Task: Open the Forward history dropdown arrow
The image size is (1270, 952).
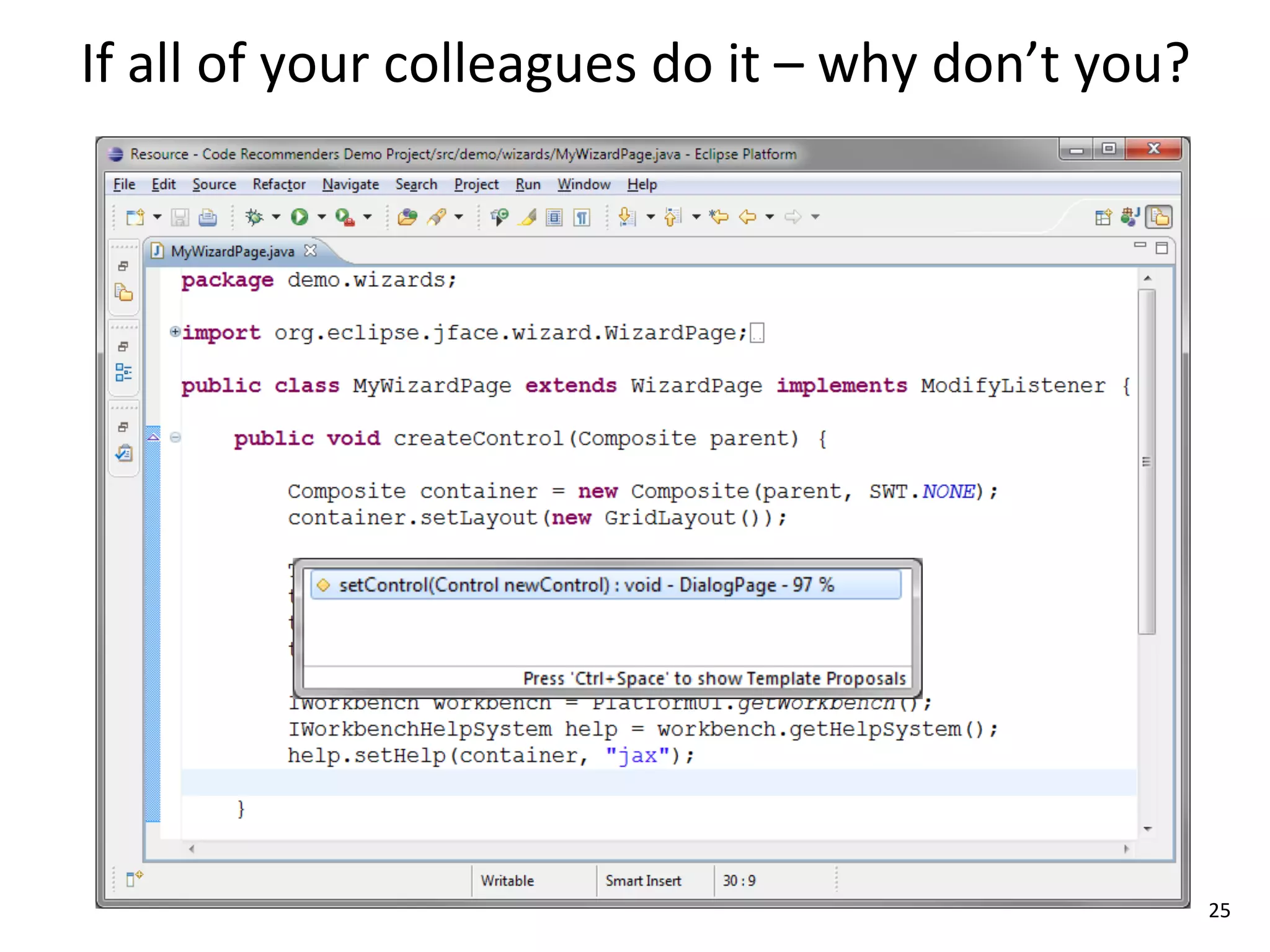Action: pos(815,217)
